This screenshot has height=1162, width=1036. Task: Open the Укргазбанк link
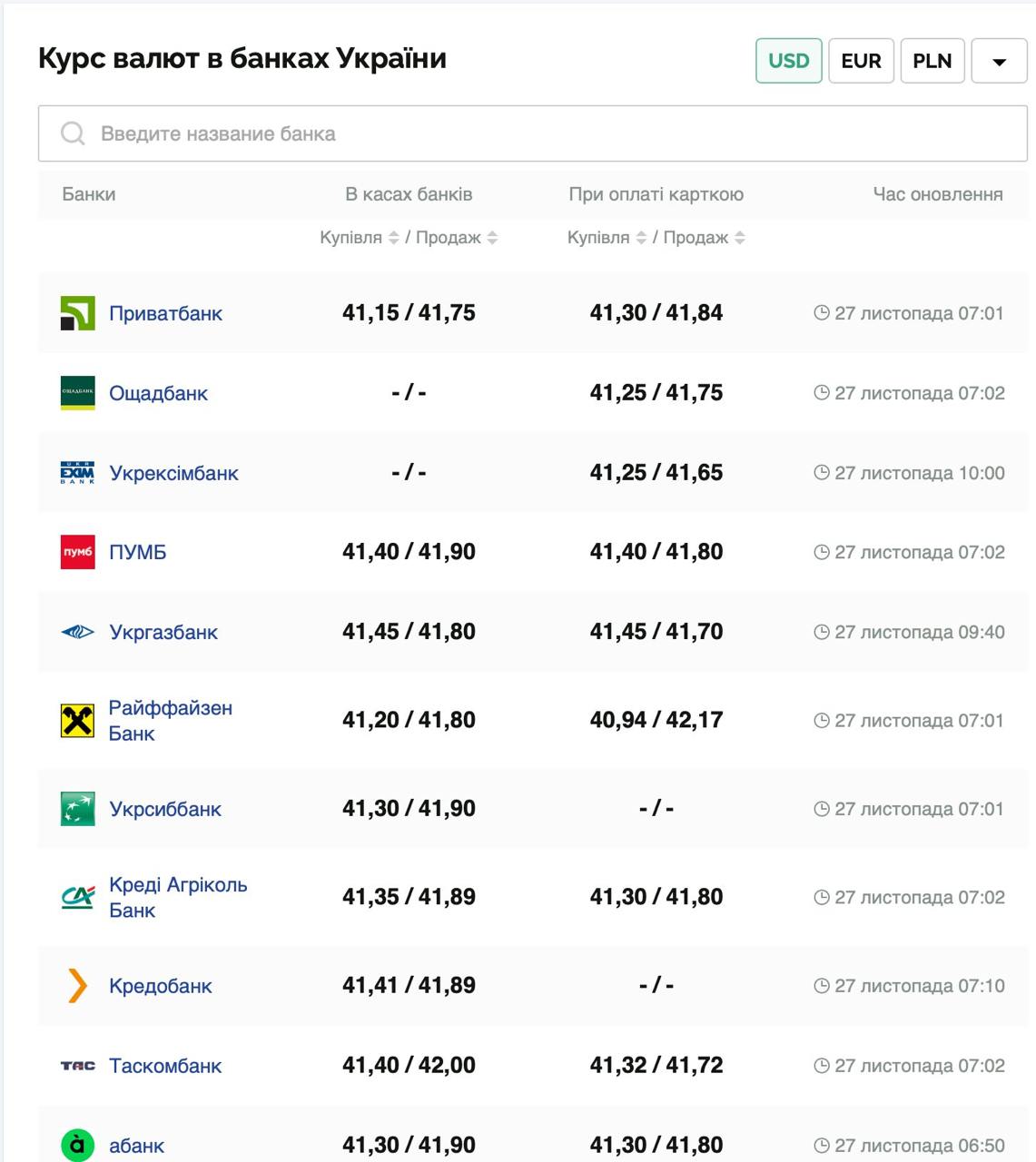tap(163, 632)
